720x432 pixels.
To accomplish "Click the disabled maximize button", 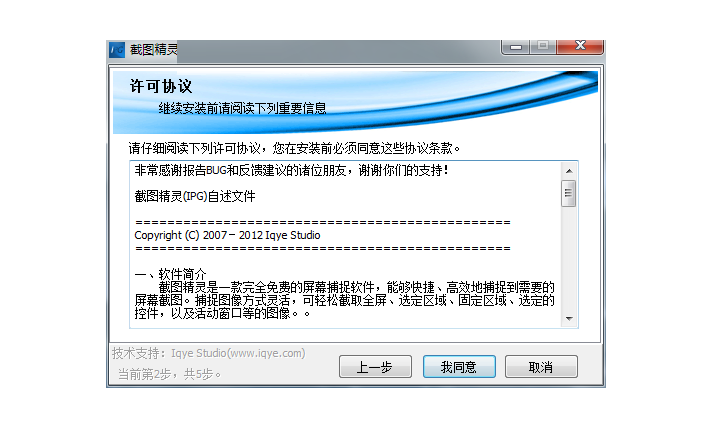I will pyautogui.click(x=543, y=46).
